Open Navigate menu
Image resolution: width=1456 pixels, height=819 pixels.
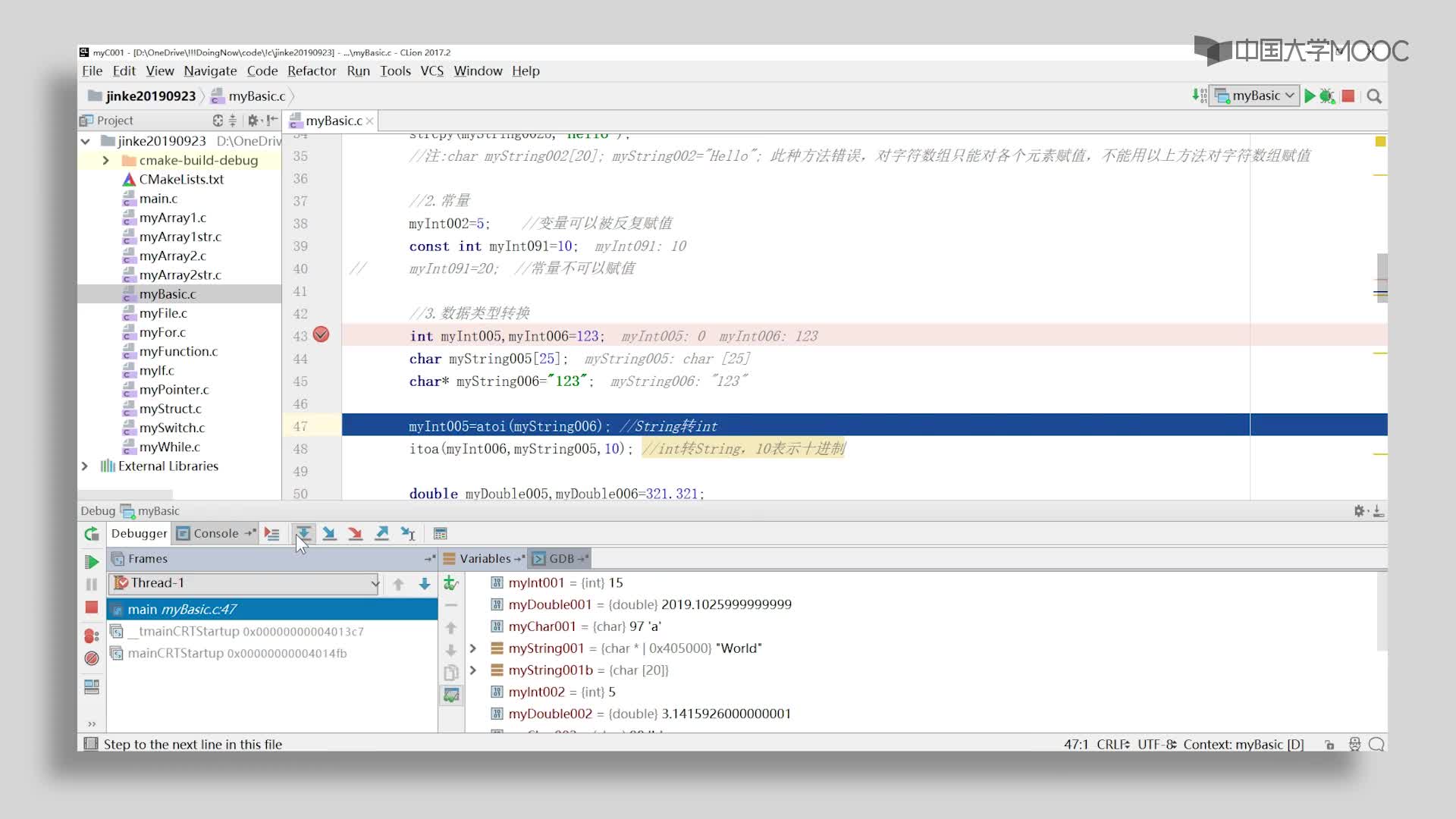click(x=210, y=71)
